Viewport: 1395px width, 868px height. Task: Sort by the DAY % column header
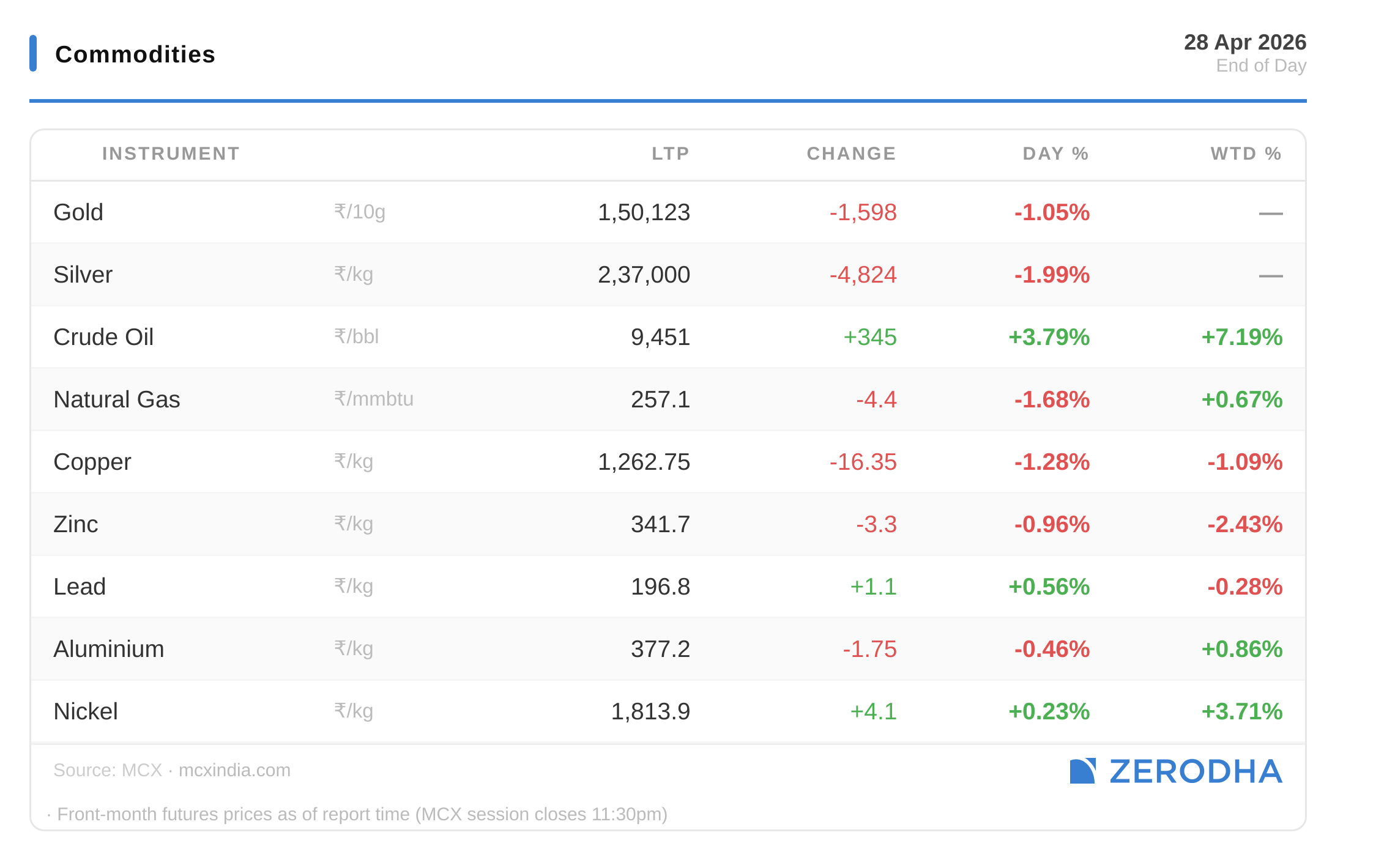[x=1055, y=154]
